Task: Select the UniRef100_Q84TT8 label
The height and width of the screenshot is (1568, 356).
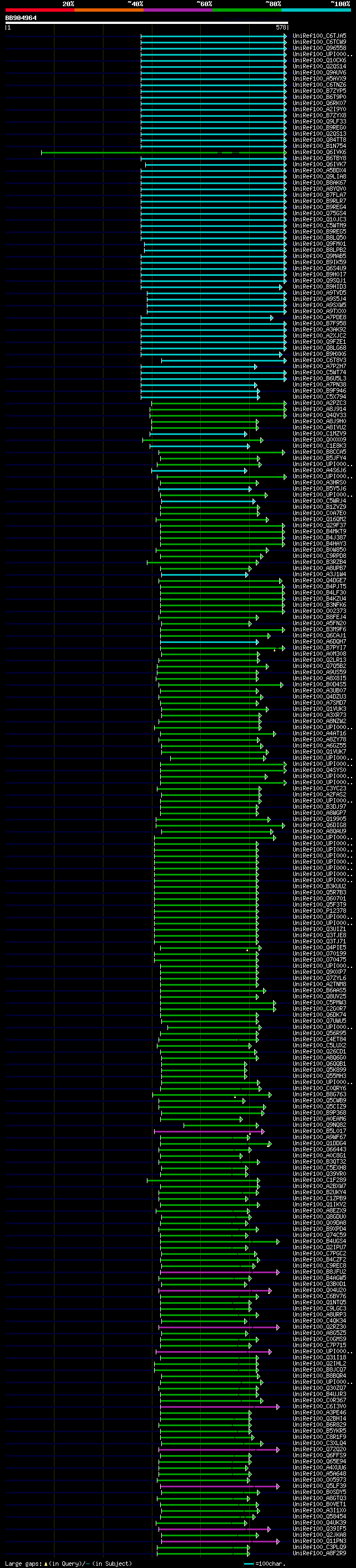Action: pyautogui.click(x=319, y=140)
